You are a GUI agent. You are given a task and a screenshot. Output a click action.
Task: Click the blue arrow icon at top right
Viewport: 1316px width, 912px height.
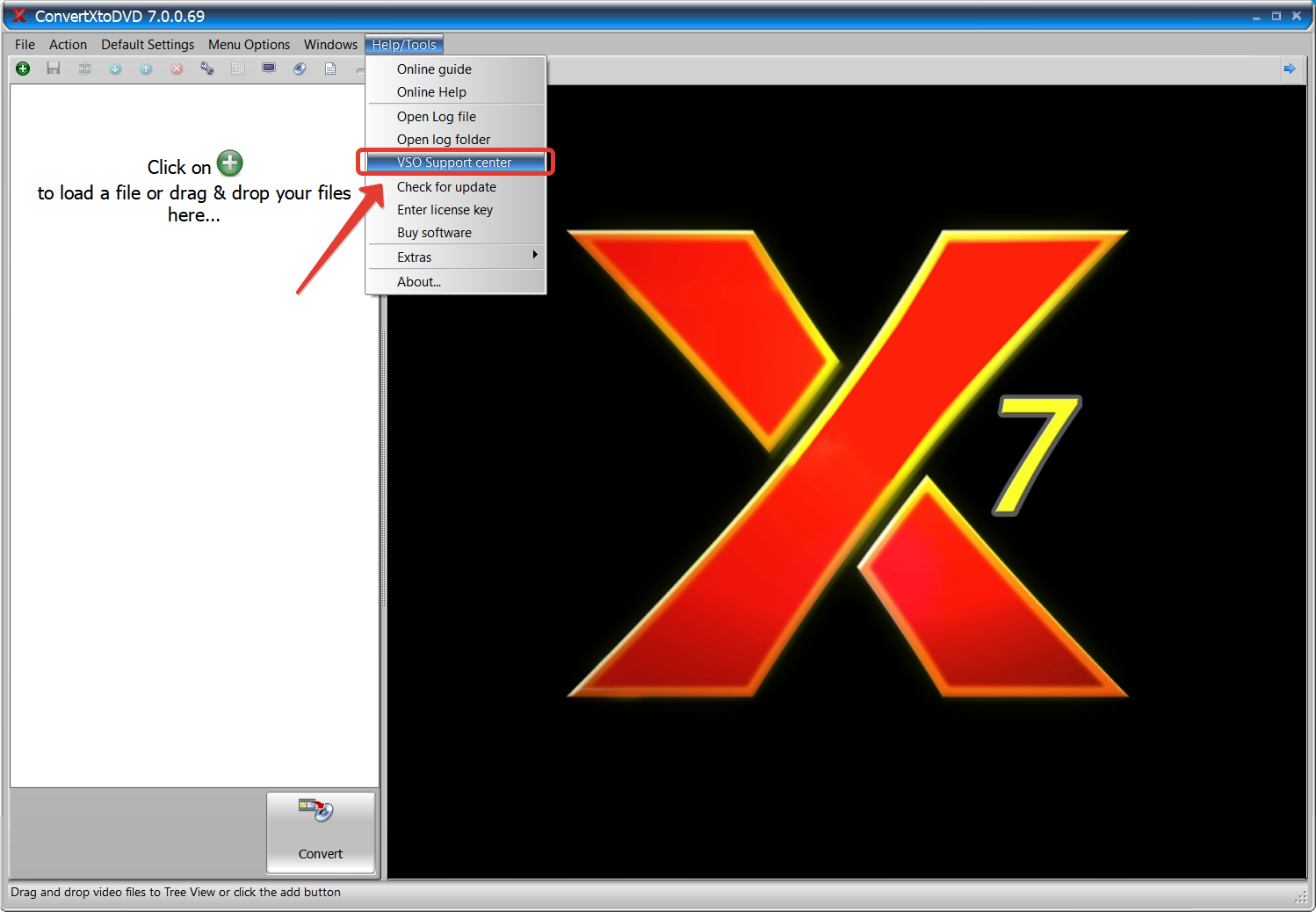(1290, 69)
